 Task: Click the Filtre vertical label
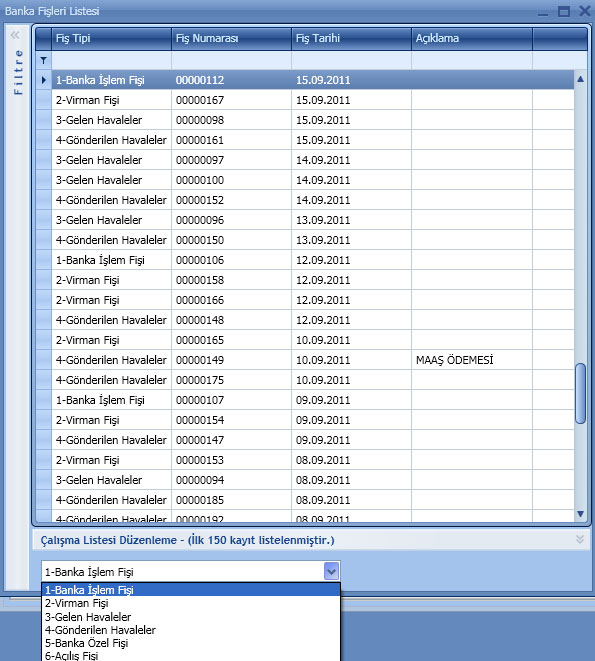point(18,72)
